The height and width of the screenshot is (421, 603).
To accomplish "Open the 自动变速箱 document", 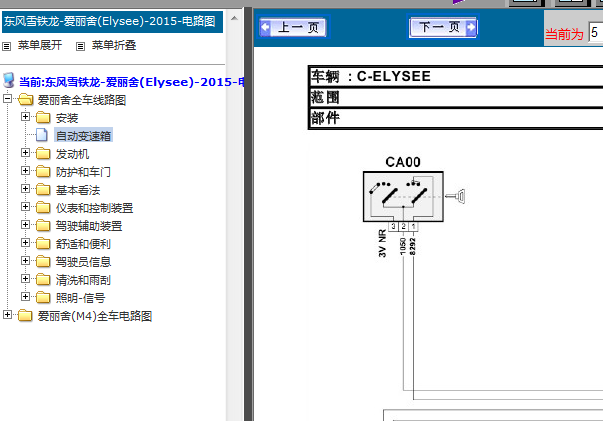I will pyautogui.click(x=83, y=135).
